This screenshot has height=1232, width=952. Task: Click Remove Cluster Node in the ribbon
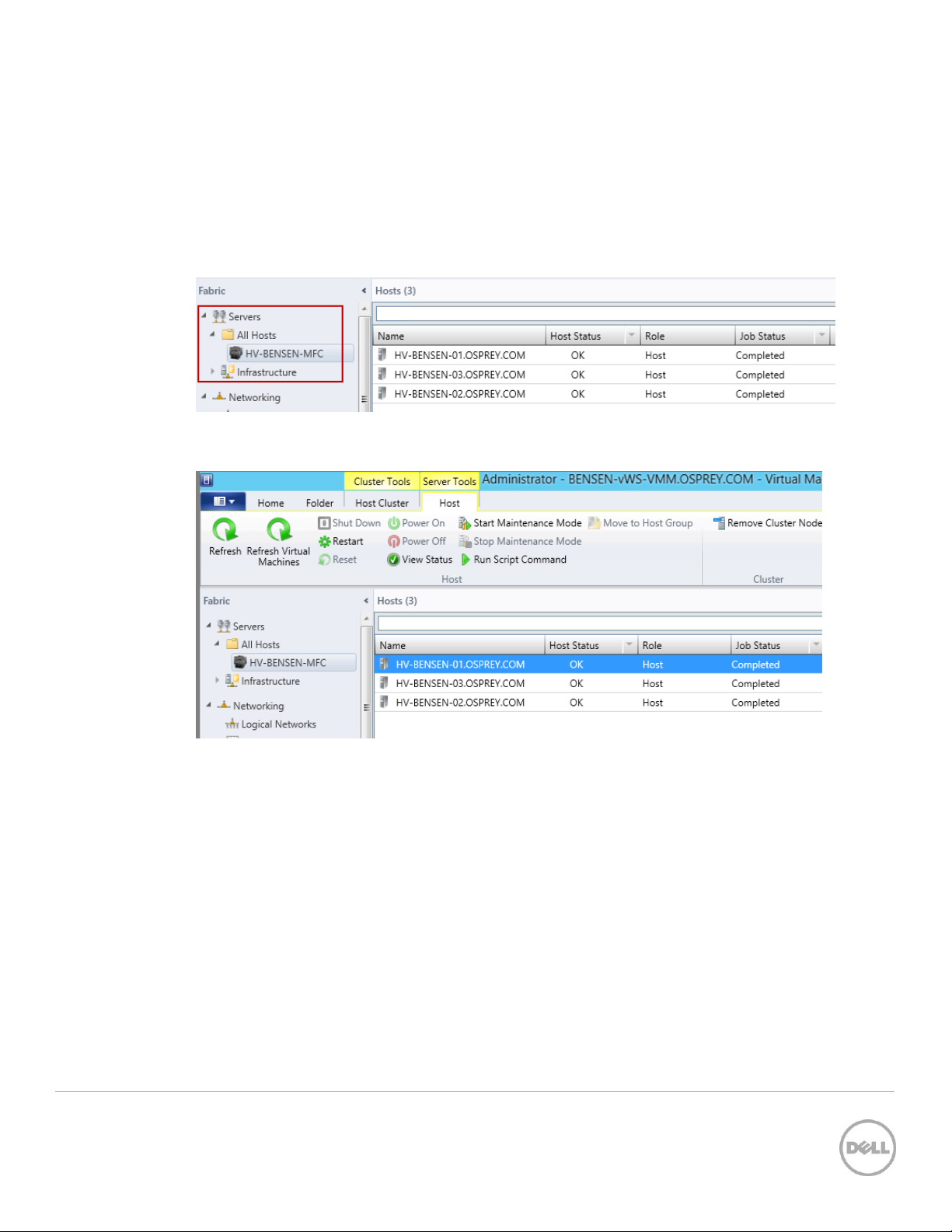coord(767,523)
